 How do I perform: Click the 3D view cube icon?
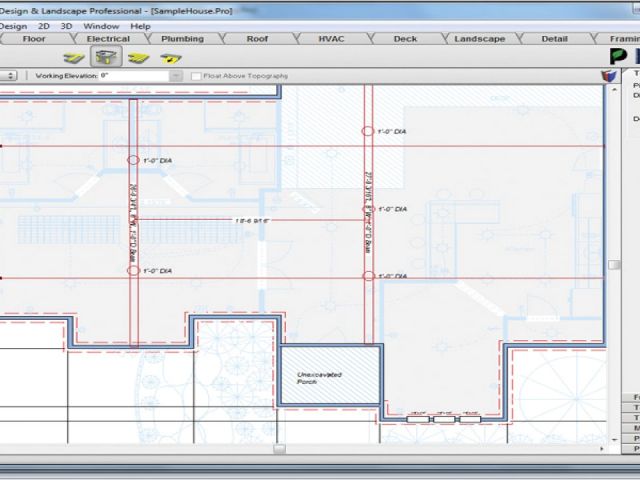pos(606,75)
